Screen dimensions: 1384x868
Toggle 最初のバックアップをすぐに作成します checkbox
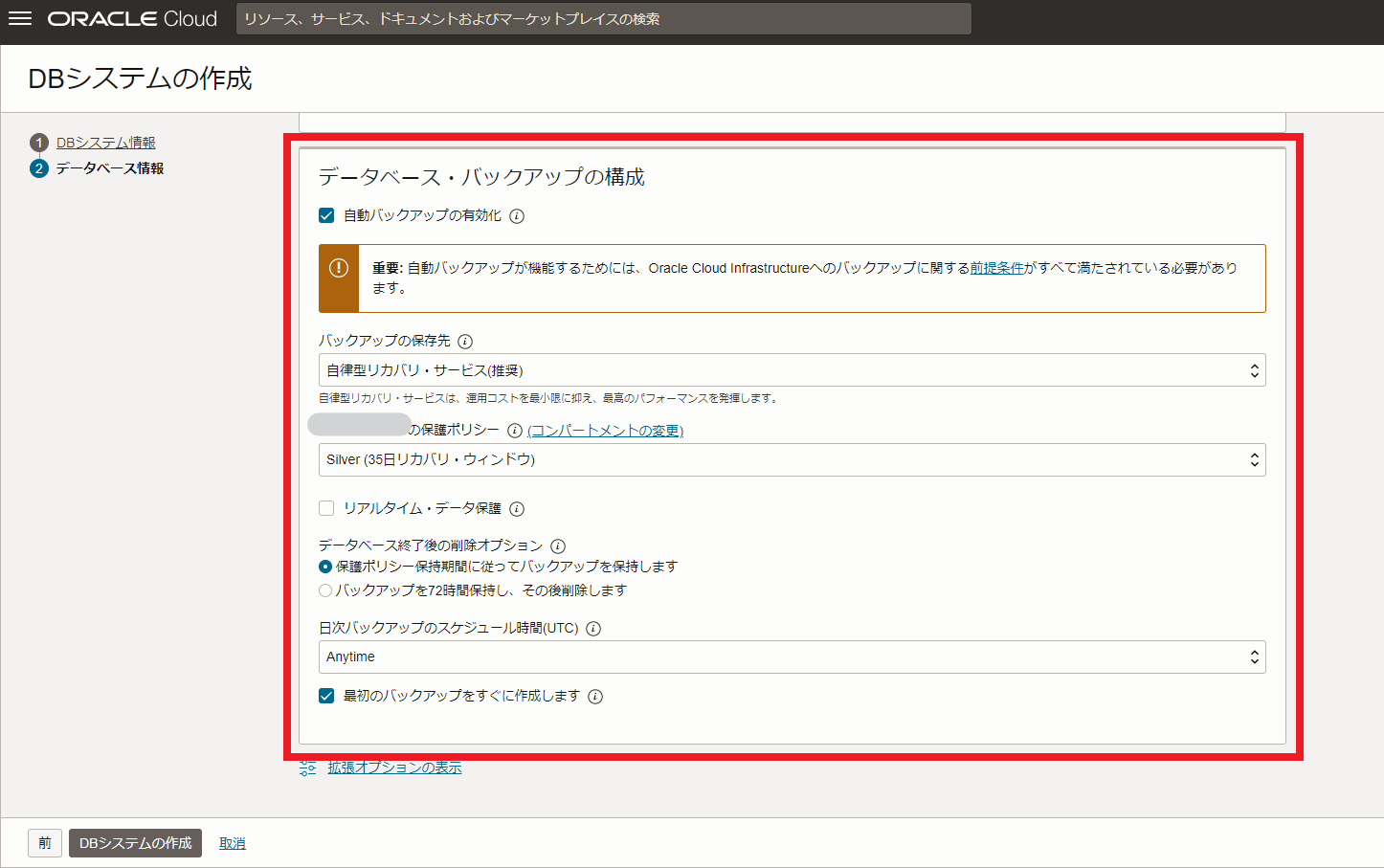tap(326, 697)
